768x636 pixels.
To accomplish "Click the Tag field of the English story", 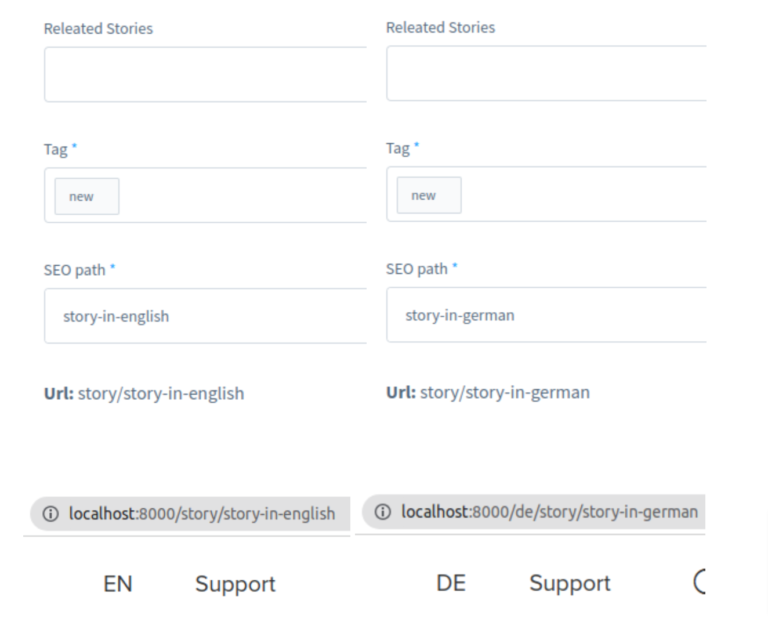I will [x=240, y=196].
